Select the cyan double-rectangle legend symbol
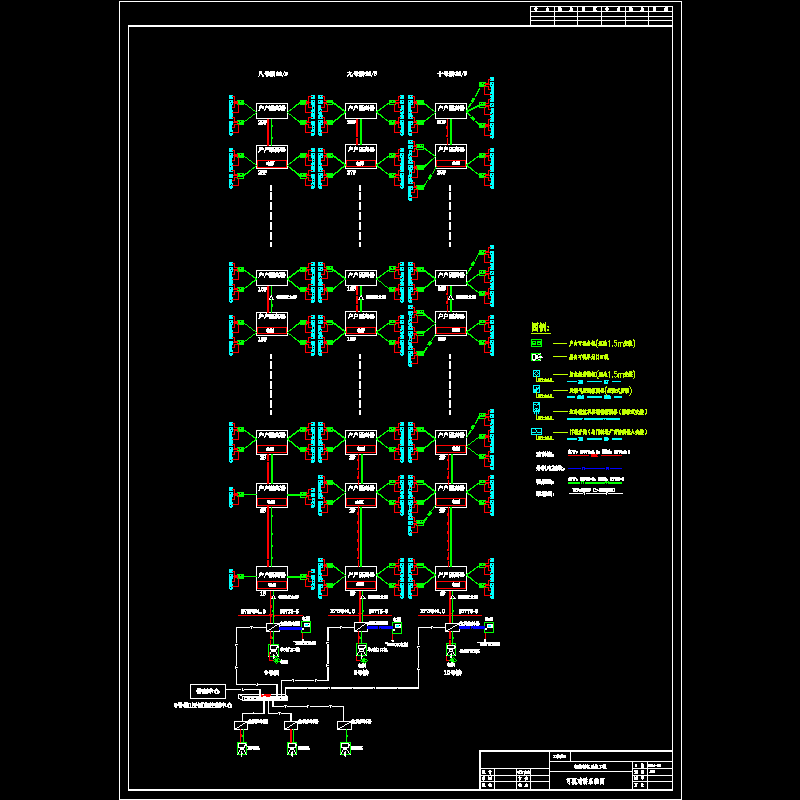800x800 pixels. point(537,432)
